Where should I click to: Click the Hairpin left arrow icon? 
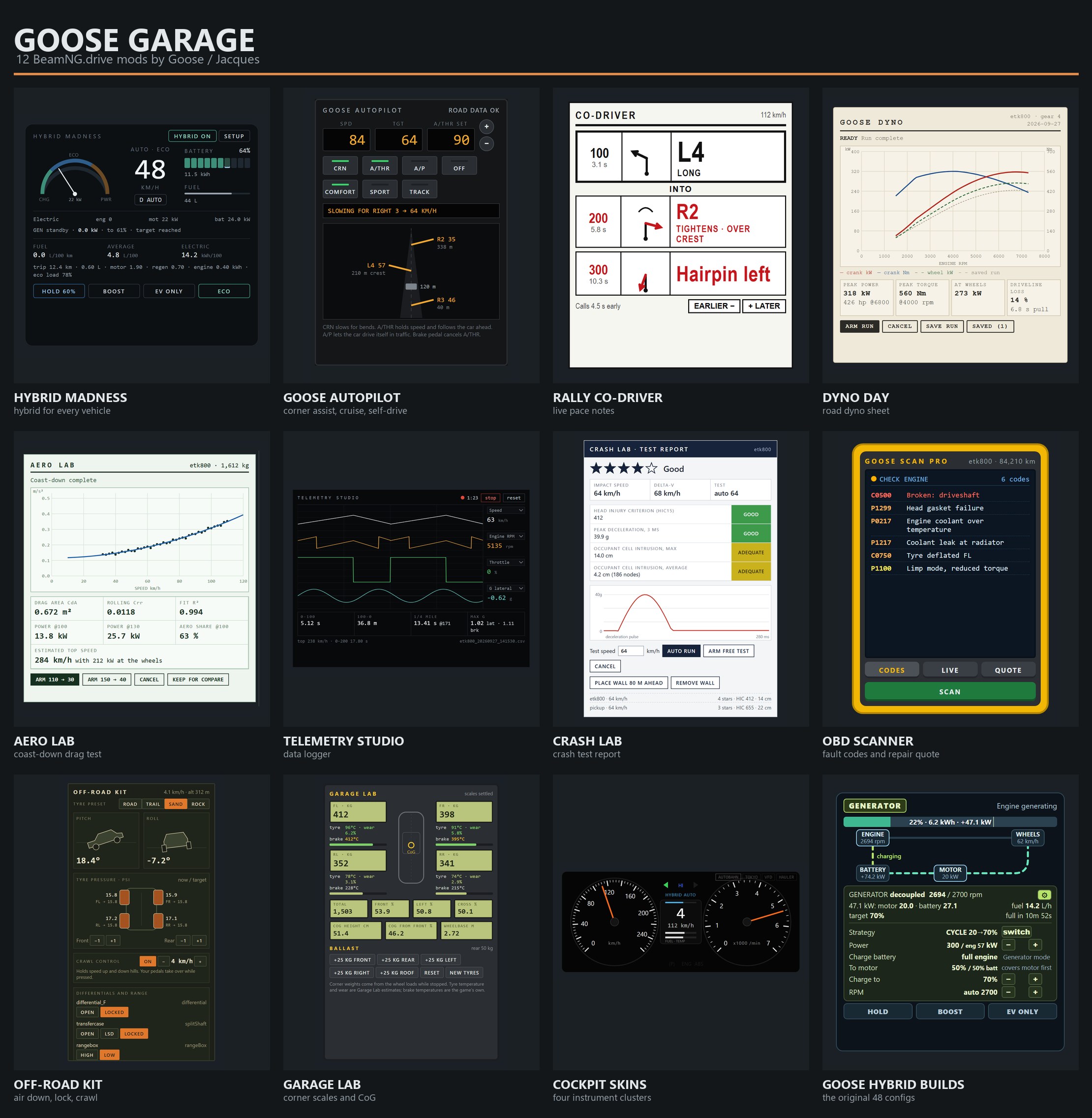pyautogui.click(x=644, y=283)
